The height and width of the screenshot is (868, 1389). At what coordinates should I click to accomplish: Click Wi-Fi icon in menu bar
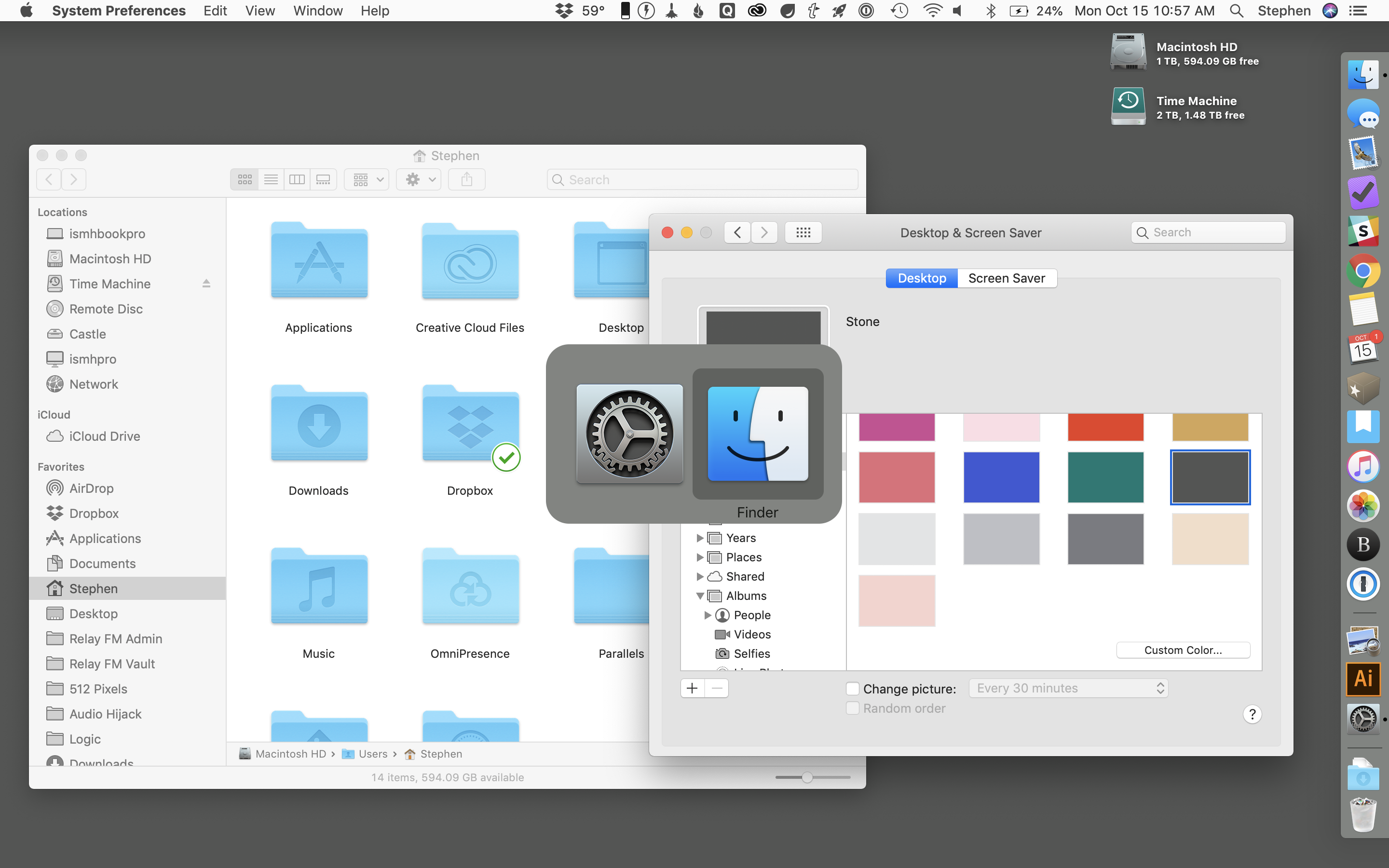[x=933, y=11]
